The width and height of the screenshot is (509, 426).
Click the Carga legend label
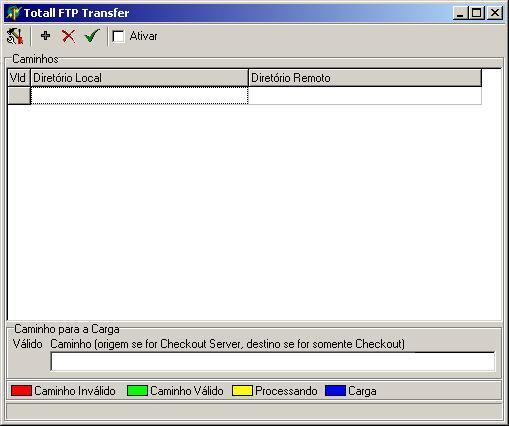pyautogui.click(x=362, y=391)
